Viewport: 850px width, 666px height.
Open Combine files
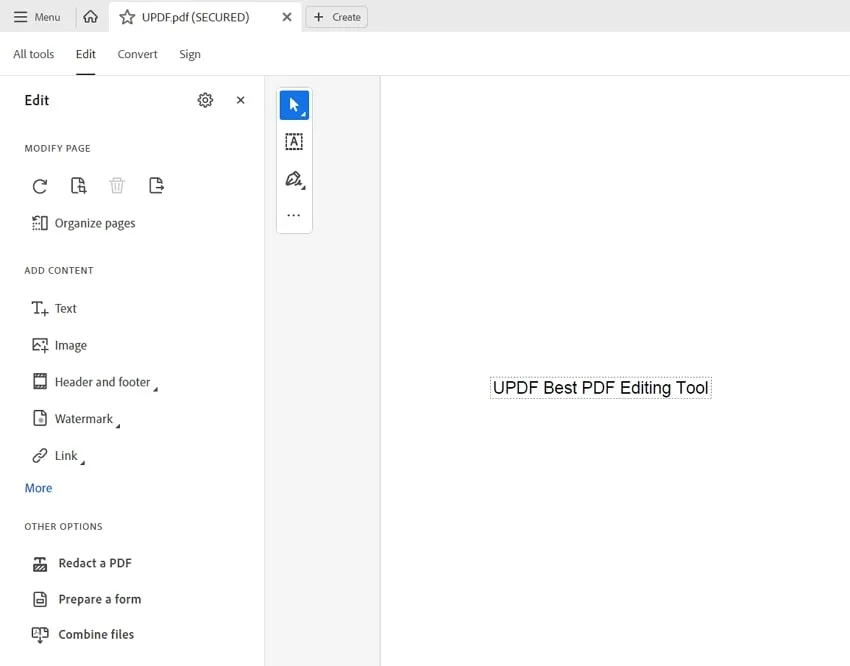[83, 635]
